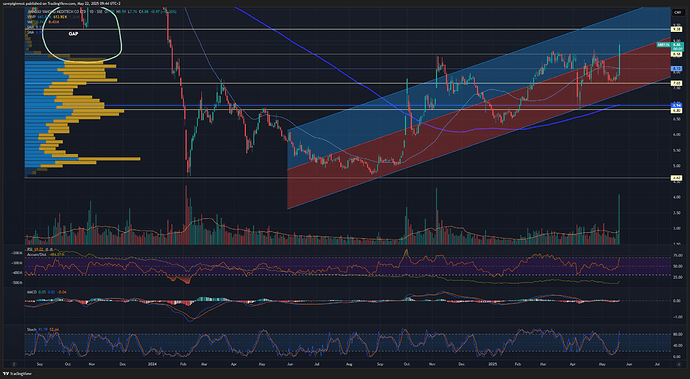Select the GAP text annotation

73,34
